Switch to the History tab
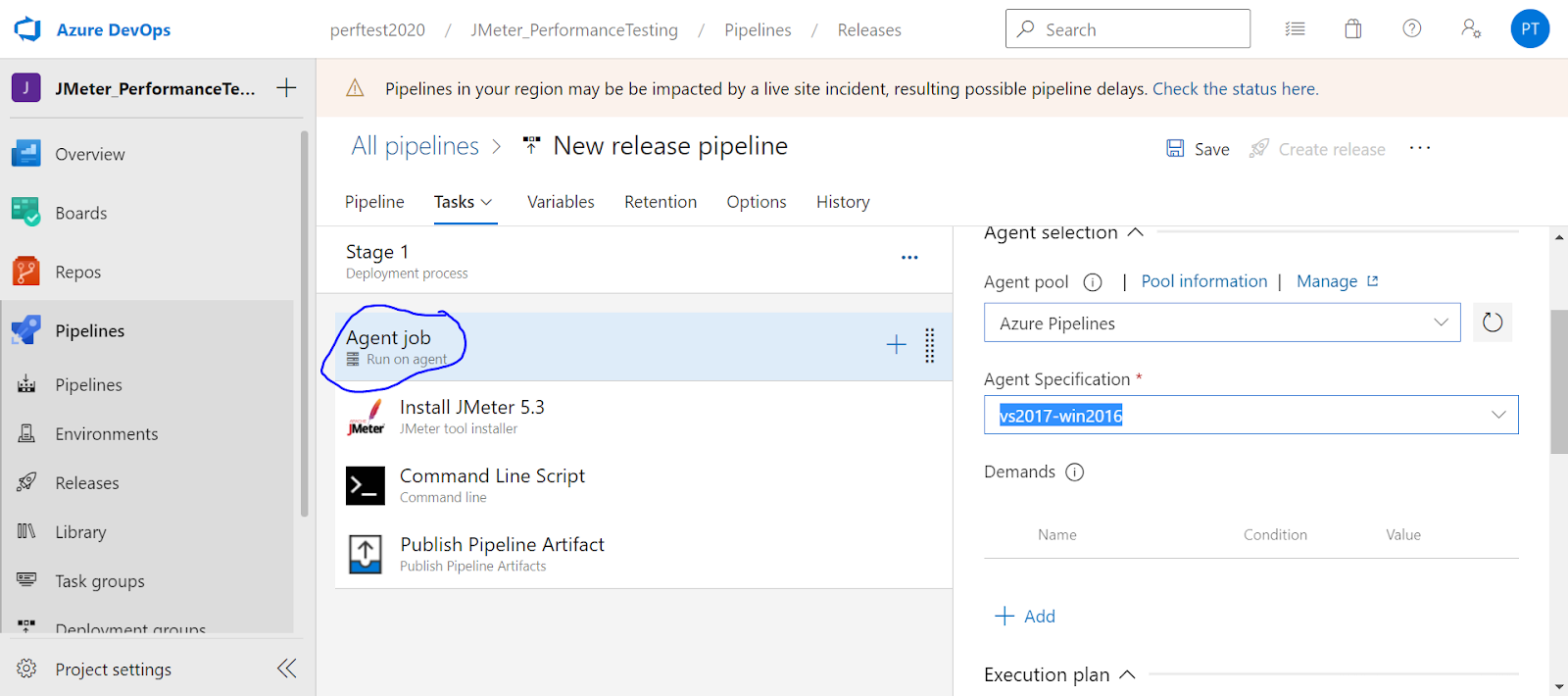Image resolution: width=1568 pixels, height=696 pixels. tap(843, 201)
